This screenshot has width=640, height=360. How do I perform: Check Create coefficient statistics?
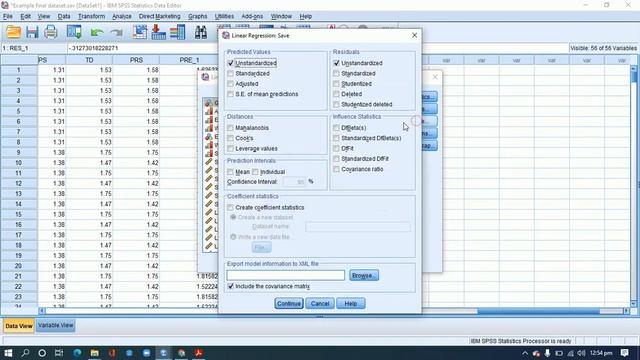click(x=231, y=207)
